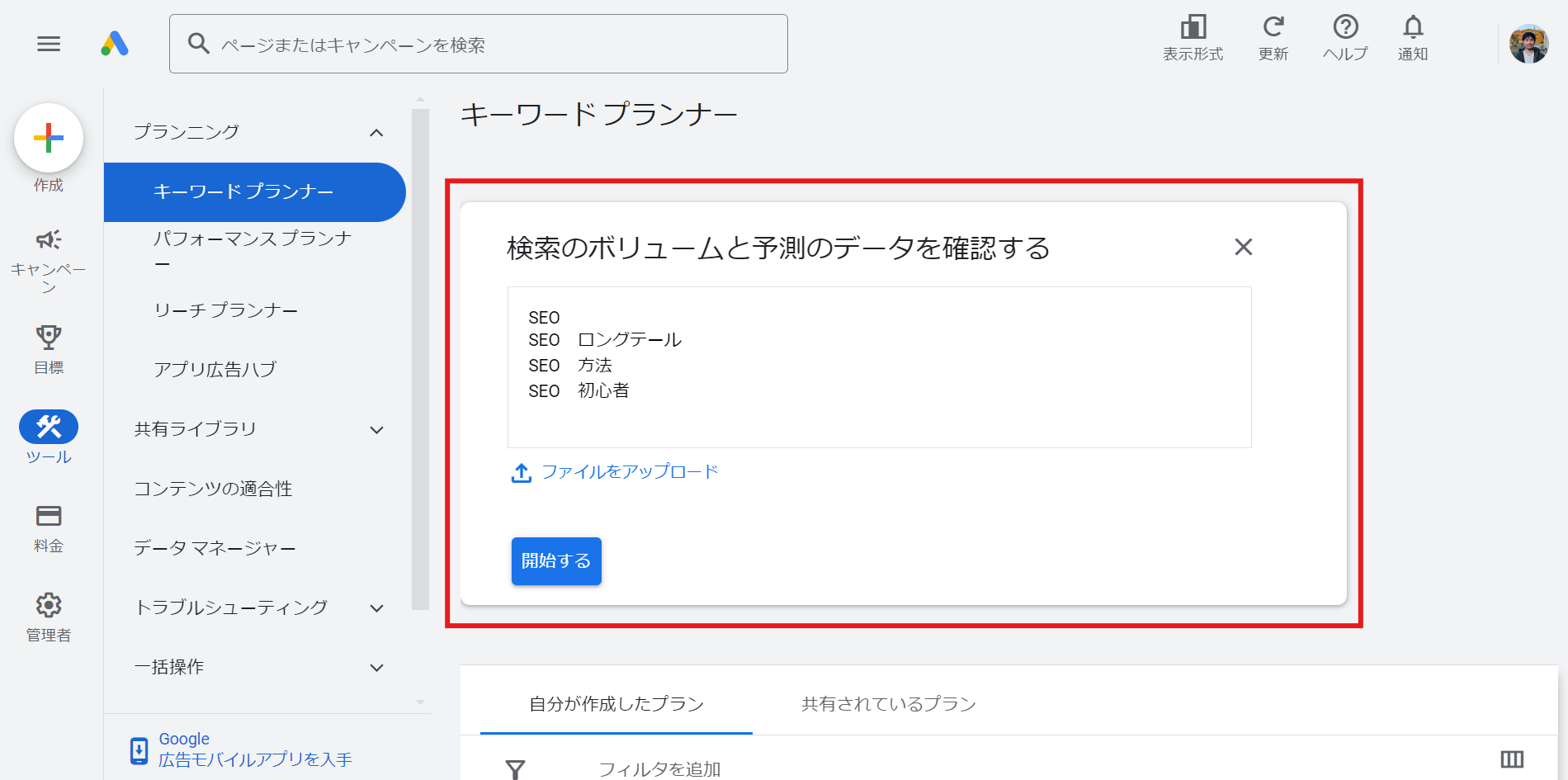1568x780 pixels.
Task: Click the upload arrow icon
Action: (522, 473)
